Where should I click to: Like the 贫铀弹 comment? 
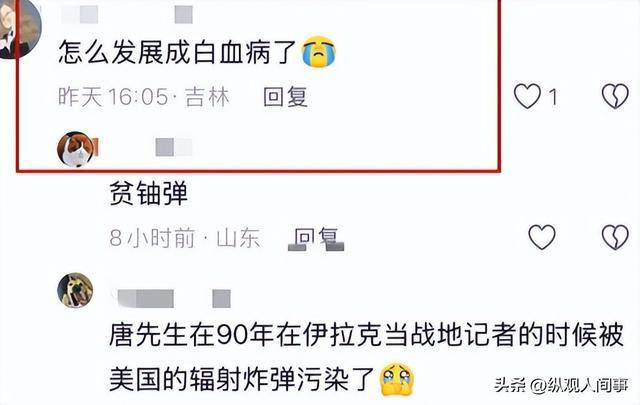click(x=542, y=236)
